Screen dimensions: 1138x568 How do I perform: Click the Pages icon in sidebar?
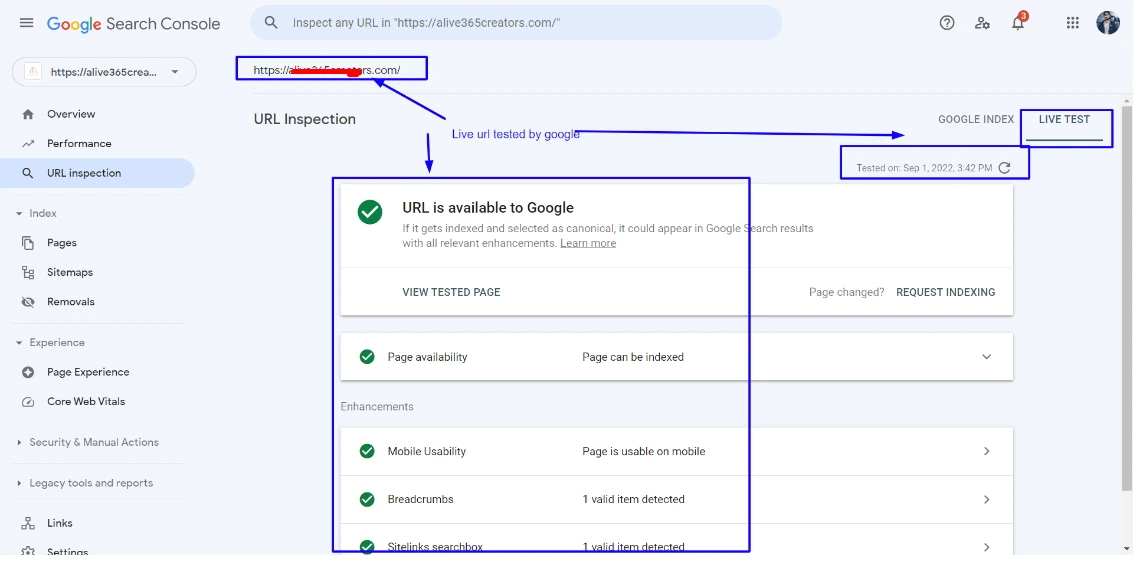click(28, 243)
